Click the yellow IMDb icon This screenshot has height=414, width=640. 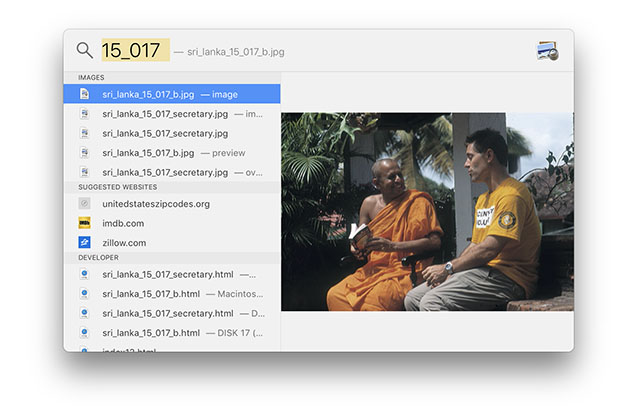(84, 223)
